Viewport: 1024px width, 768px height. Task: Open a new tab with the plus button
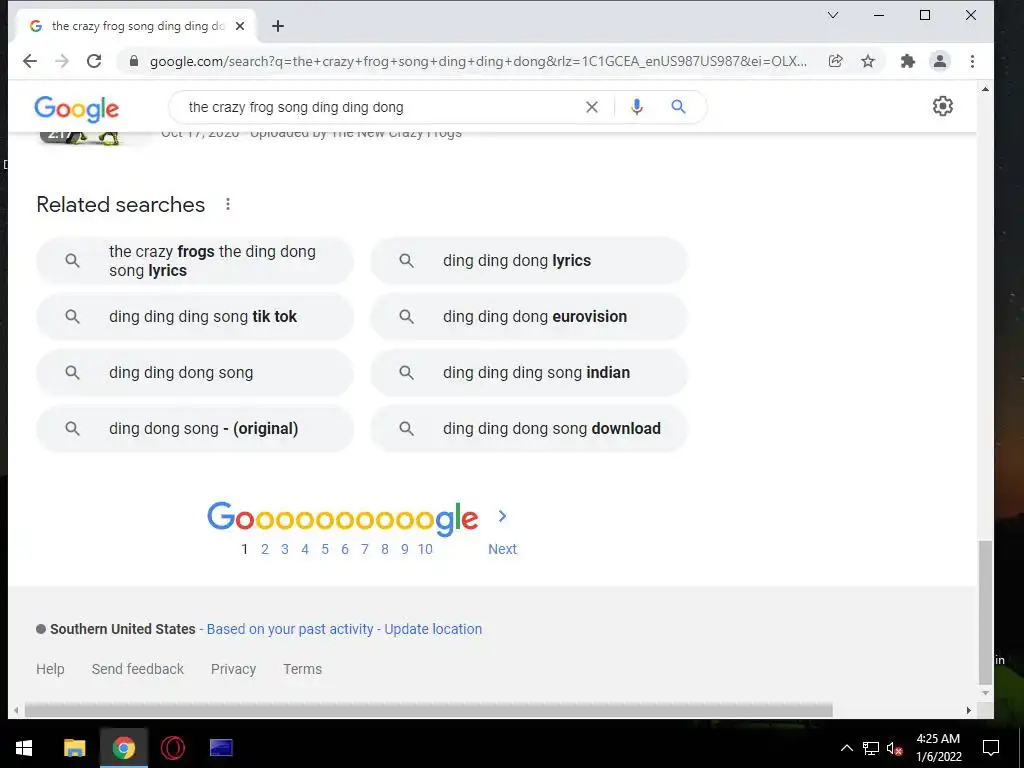click(278, 26)
